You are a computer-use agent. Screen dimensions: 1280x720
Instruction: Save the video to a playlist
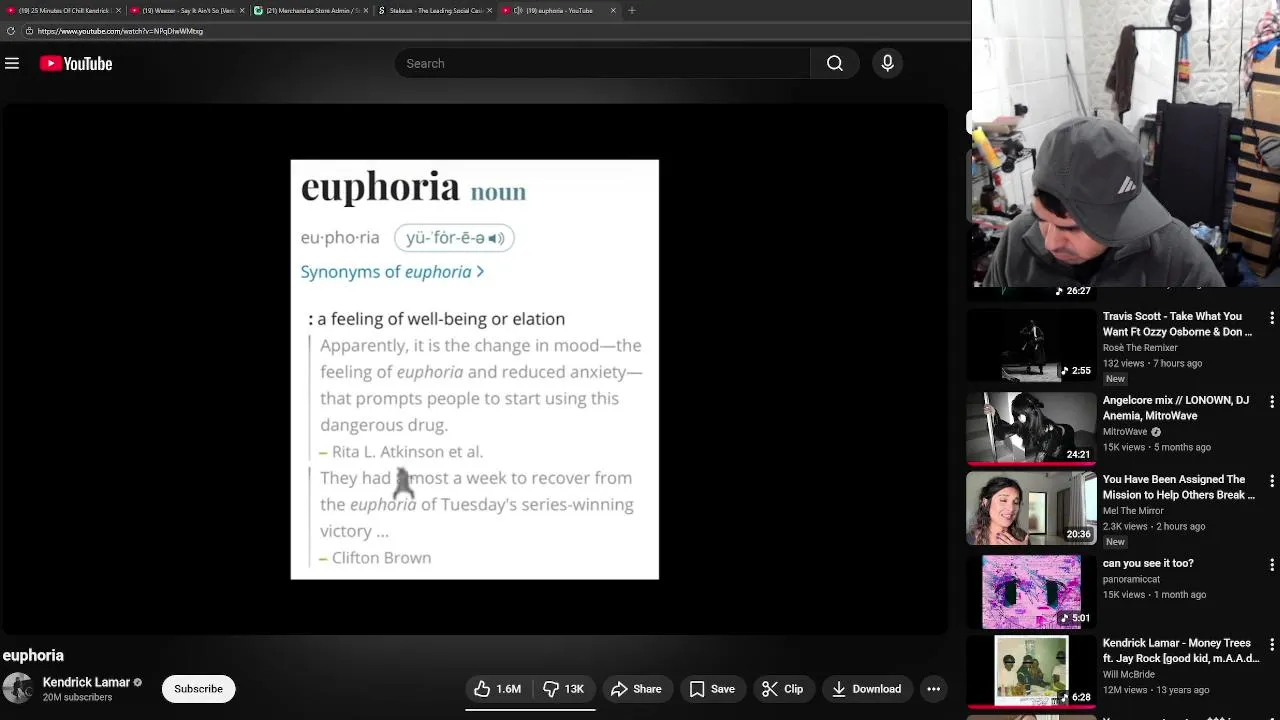[712, 689]
